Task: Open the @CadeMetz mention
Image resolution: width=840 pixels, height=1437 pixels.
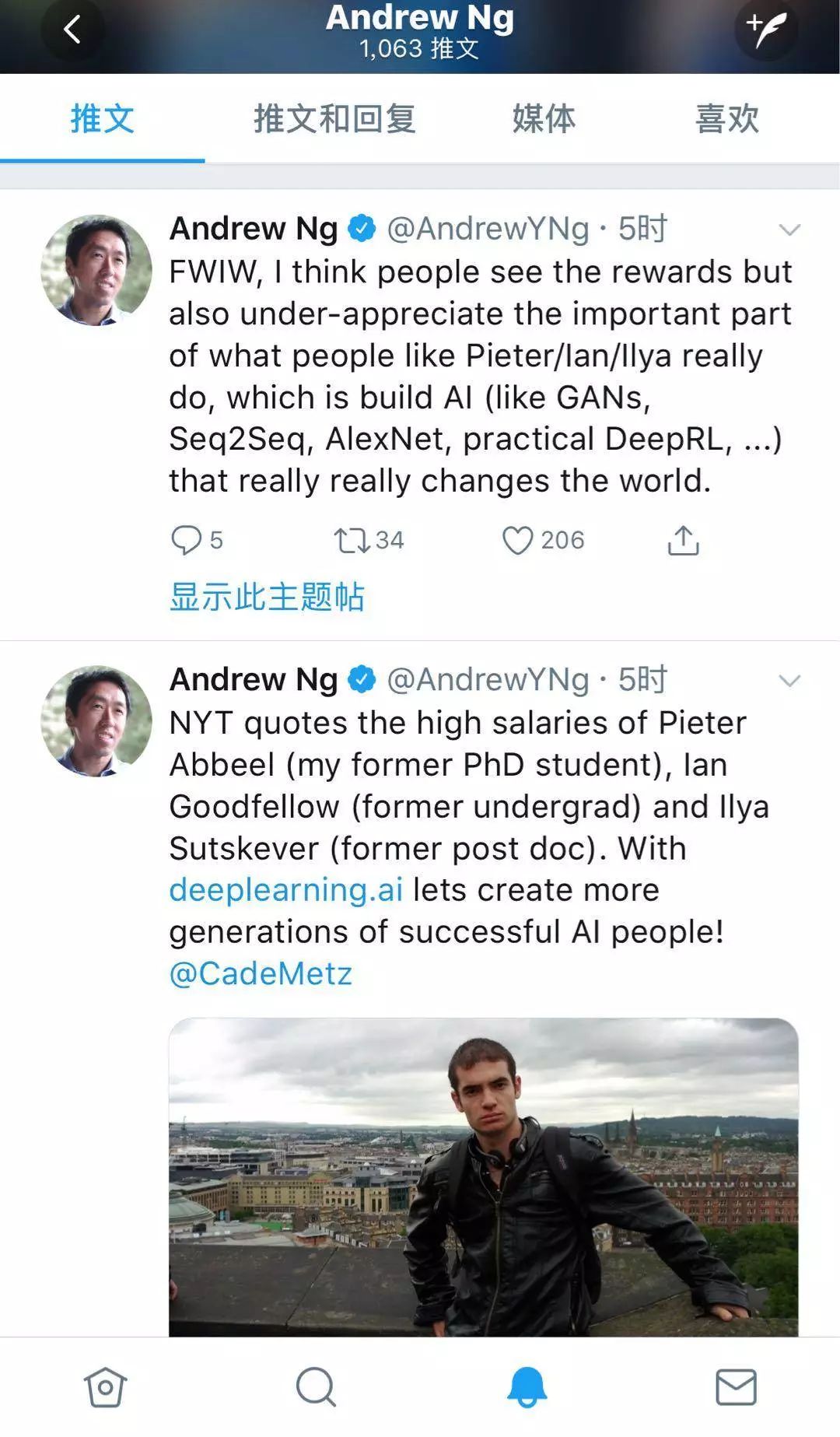Action: [261, 974]
